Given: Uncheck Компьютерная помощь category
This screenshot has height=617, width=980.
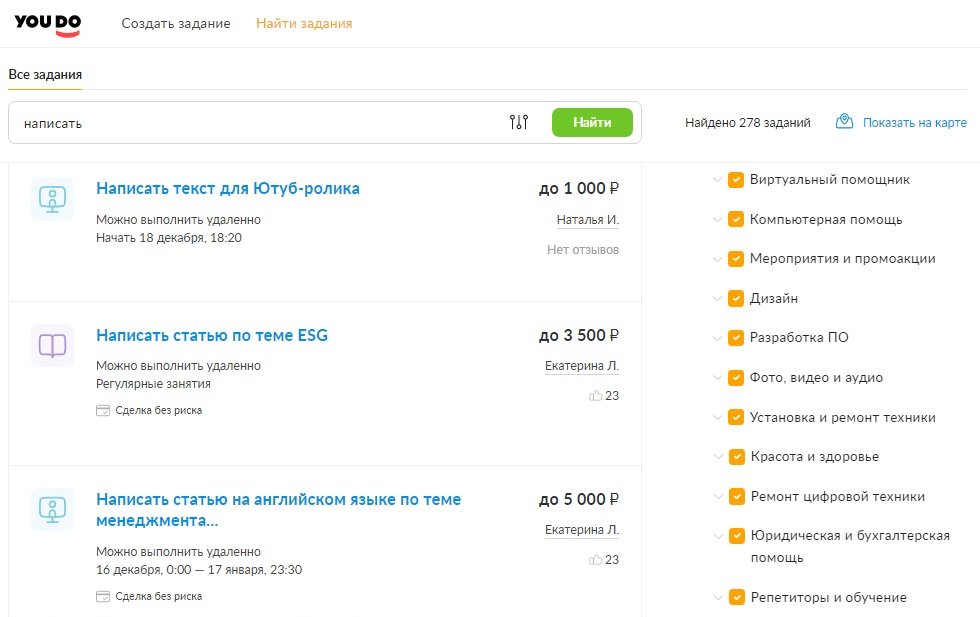Looking at the screenshot, I should coord(736,219).
